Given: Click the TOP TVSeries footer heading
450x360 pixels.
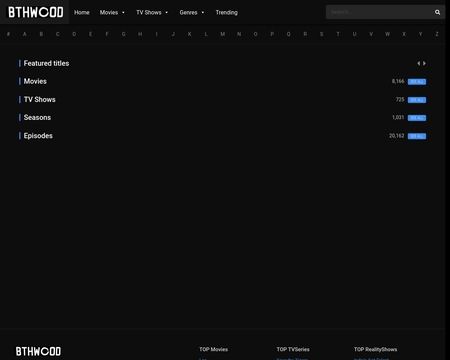Looking at the screenshot, I should (x=293, y=349).
